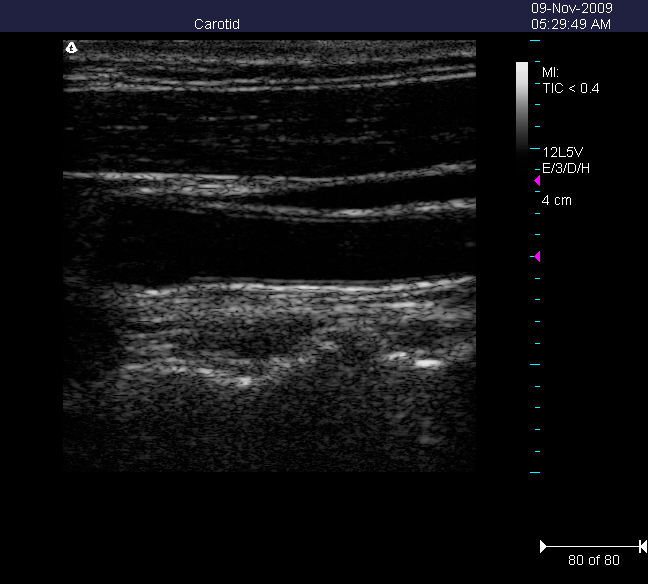This screenshot has height=584, width=648.
Task: Click the lower magenta focal zone marker
Action: [537, 257]
